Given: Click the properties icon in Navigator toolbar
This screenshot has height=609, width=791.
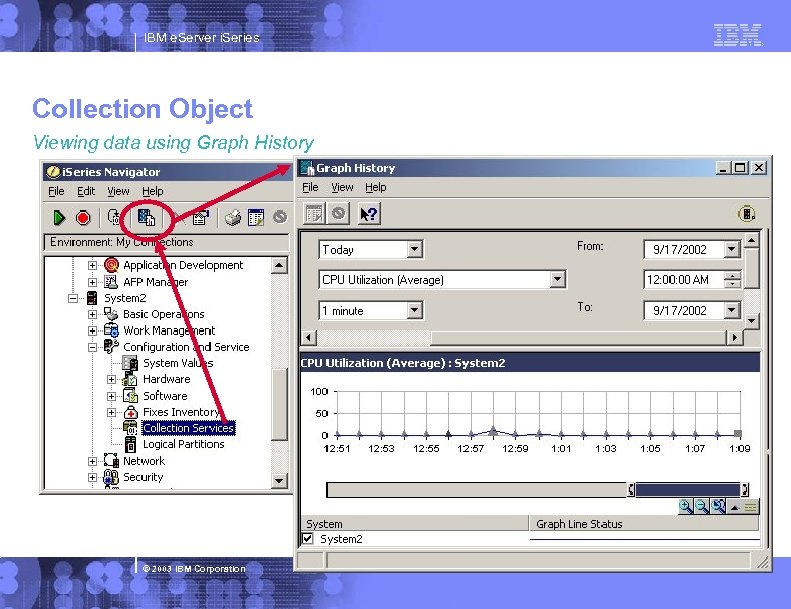Looking at the screenshot, I should (200, 217).
